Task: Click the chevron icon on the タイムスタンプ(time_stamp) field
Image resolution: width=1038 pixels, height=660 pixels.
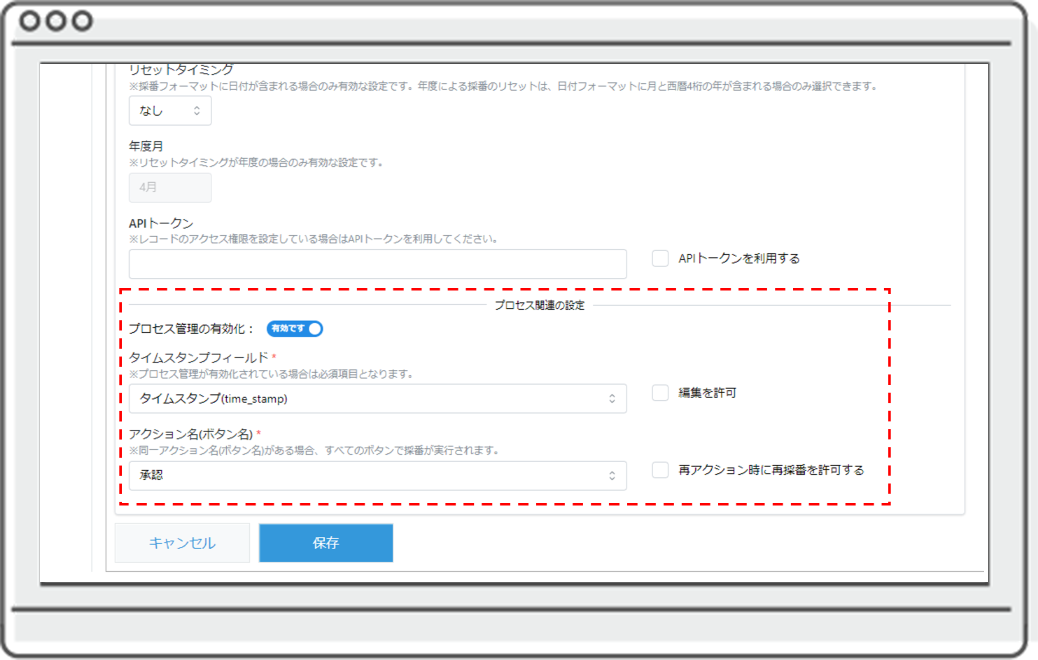Action: click(612, 399)
